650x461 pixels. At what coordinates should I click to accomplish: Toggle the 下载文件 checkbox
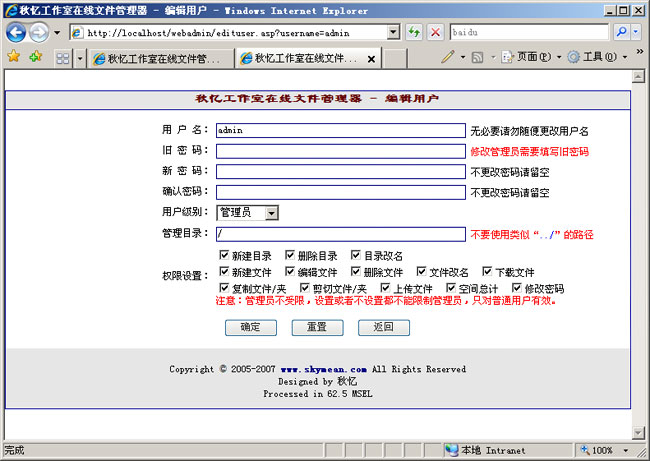(x=488, y=271)
